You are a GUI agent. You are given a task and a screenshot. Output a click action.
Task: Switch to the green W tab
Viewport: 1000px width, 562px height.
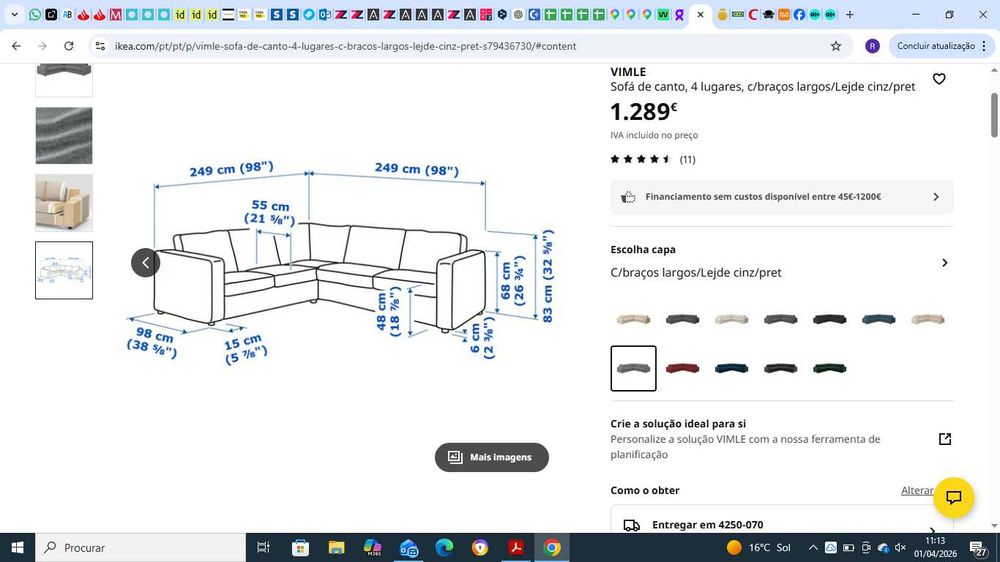[663, 14]
